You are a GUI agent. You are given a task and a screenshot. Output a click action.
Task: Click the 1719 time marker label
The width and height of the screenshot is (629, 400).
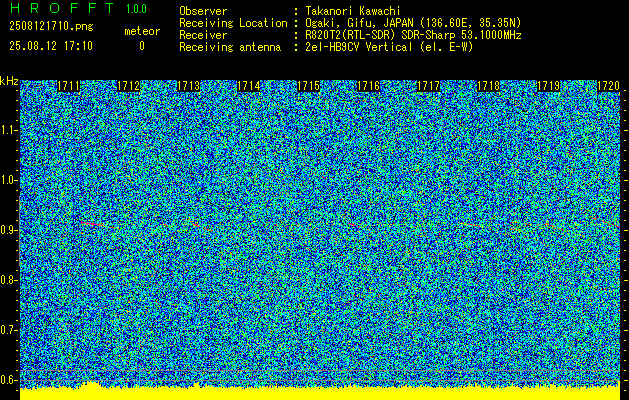[548, 86]
